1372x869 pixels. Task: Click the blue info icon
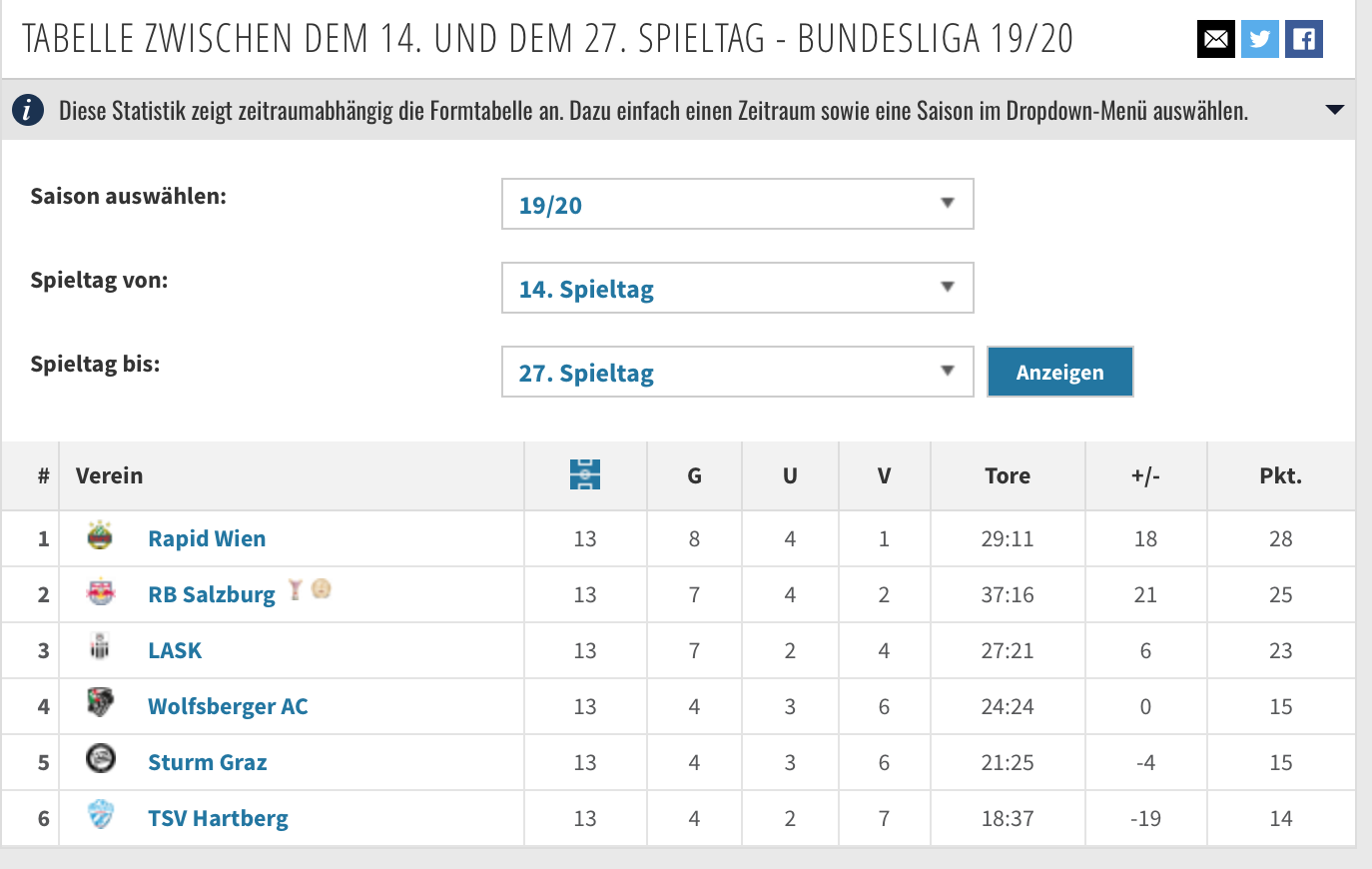click(28, 110)
